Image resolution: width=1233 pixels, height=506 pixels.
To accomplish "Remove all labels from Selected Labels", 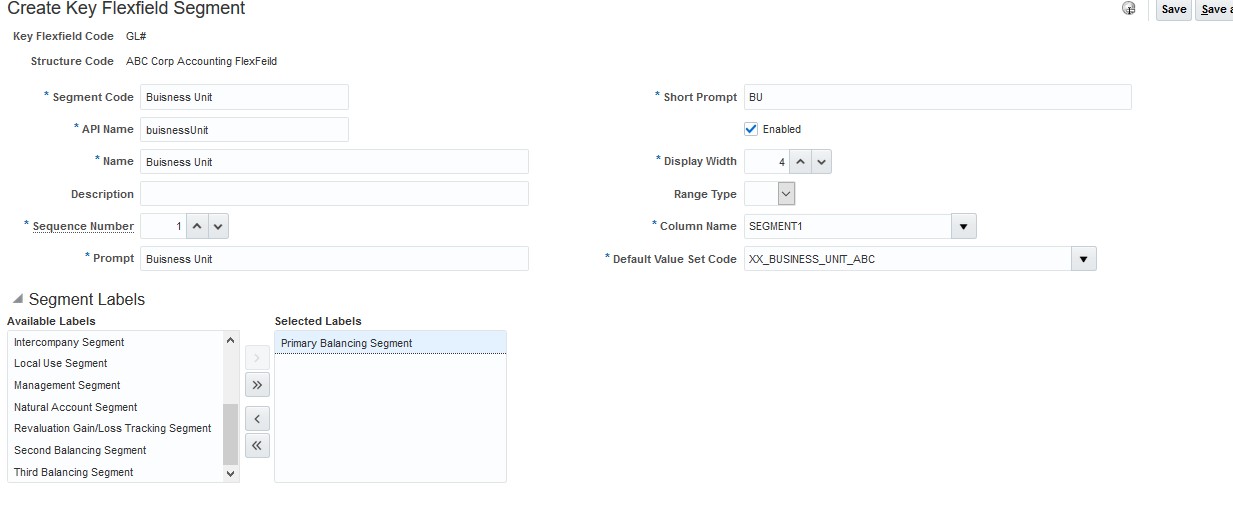I will 257,445.
